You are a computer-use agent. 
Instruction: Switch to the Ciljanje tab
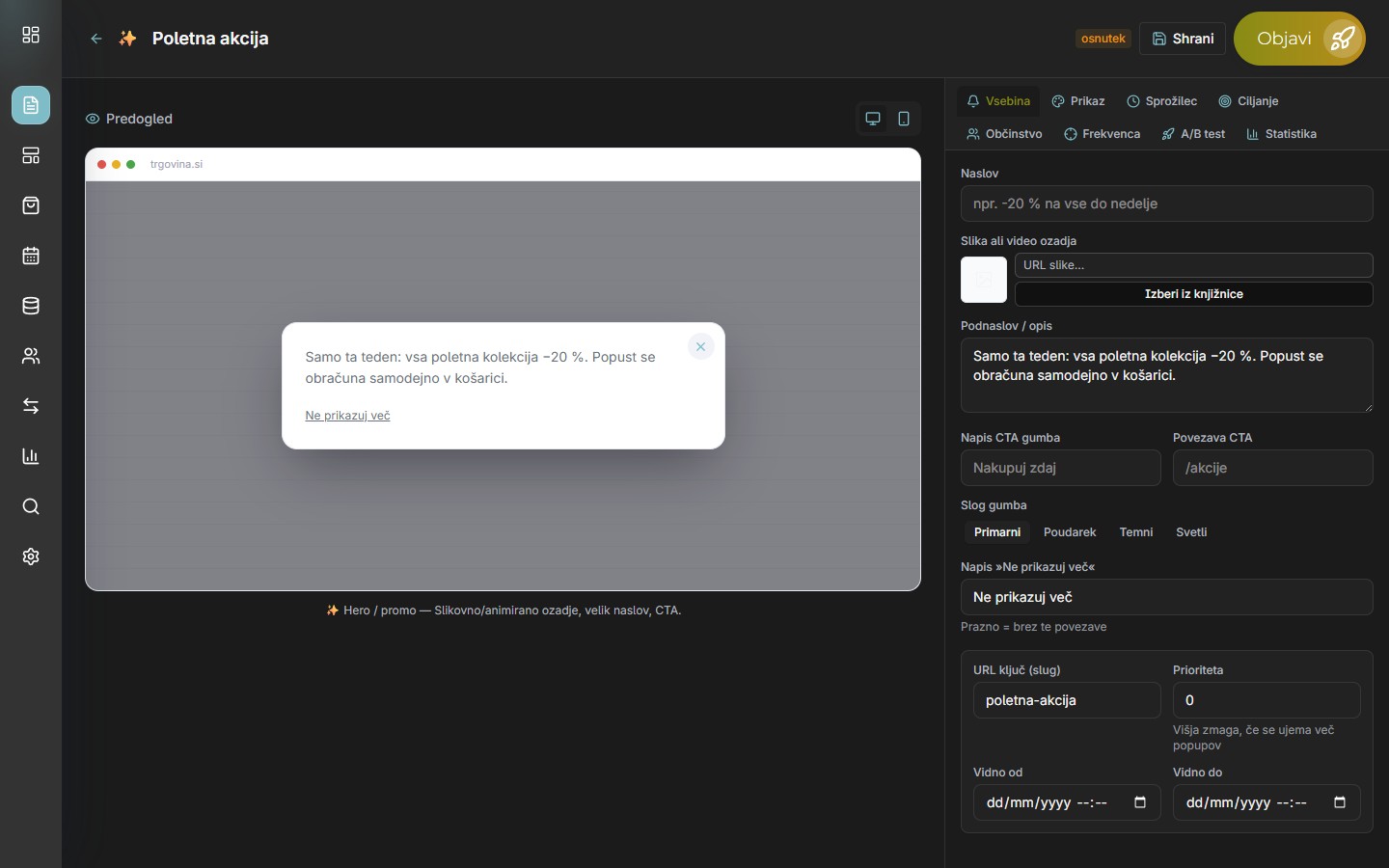(x=1248, y=101)
